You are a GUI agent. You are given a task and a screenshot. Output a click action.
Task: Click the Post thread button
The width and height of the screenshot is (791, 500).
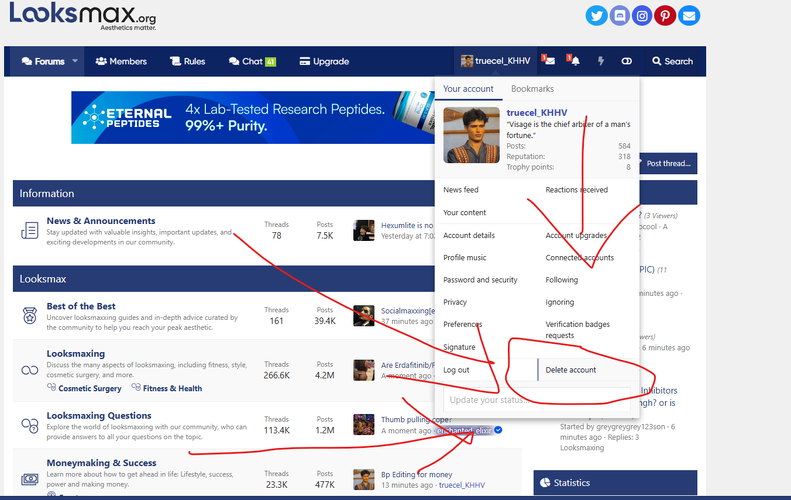(668, 163)
